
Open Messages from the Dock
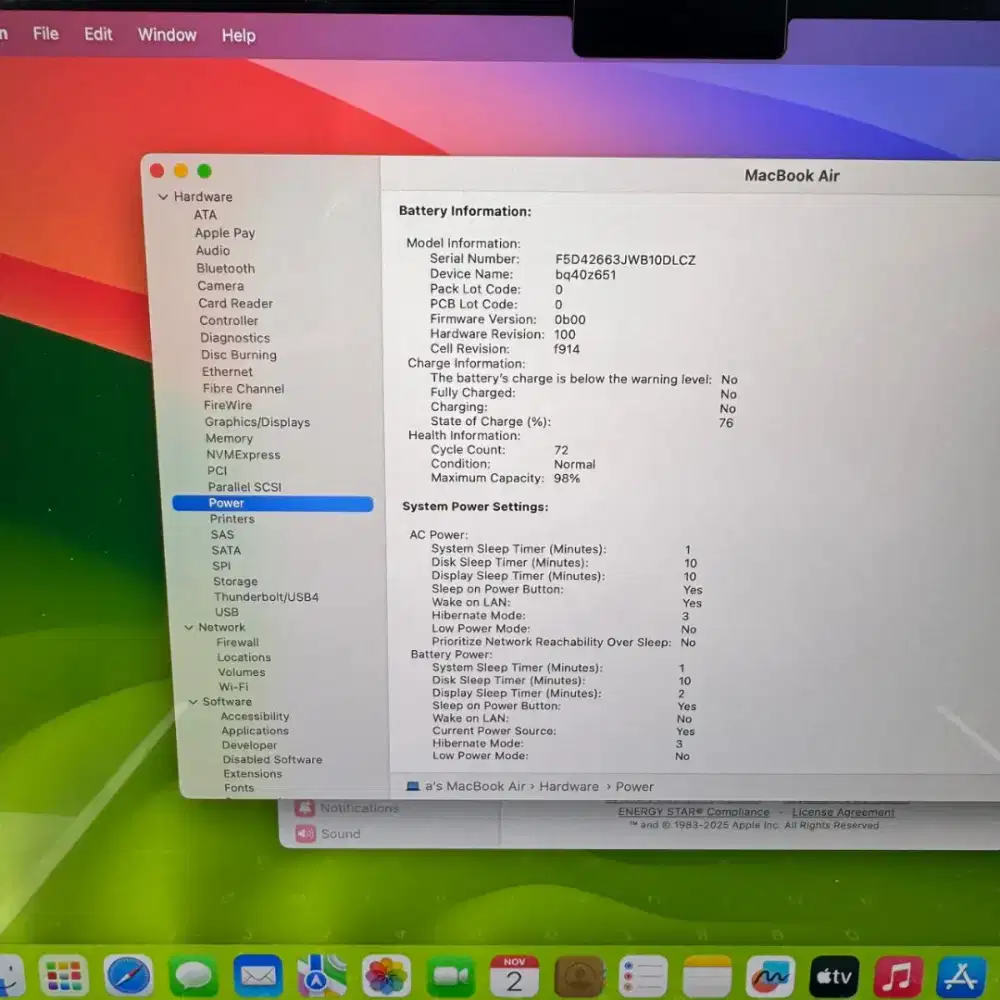(194, 973)
